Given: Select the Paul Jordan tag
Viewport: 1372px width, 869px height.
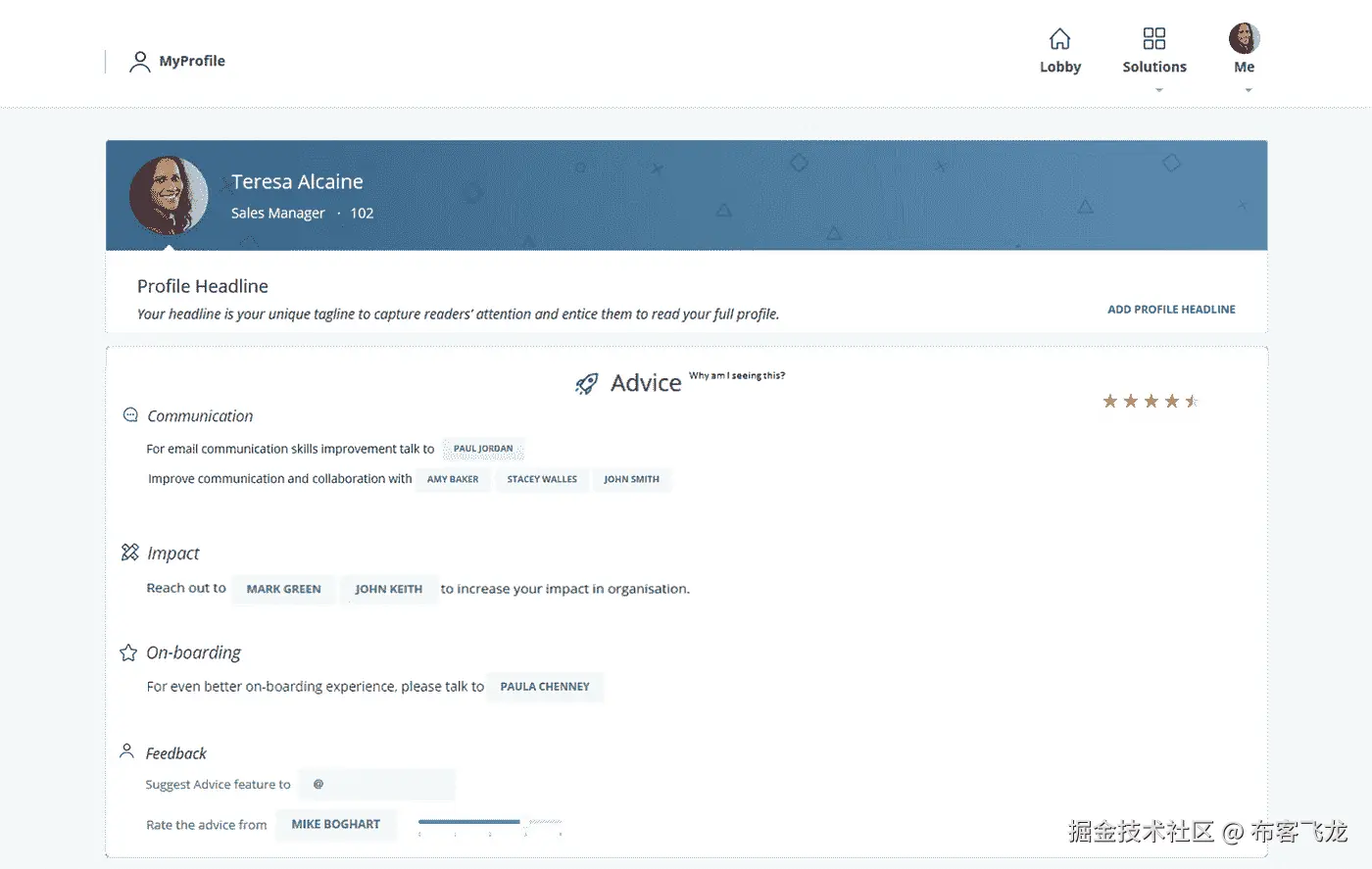Looking at the screenshot, I should pyautogui.click(x=483, y=449).
